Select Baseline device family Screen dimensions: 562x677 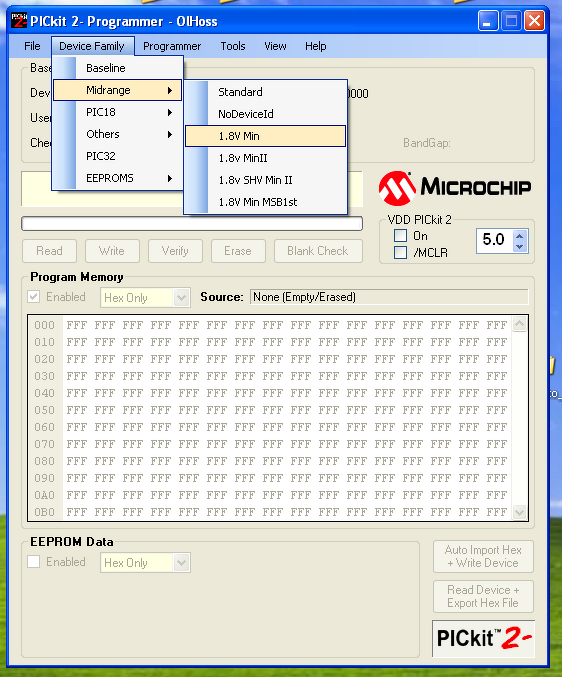[117, 68]
